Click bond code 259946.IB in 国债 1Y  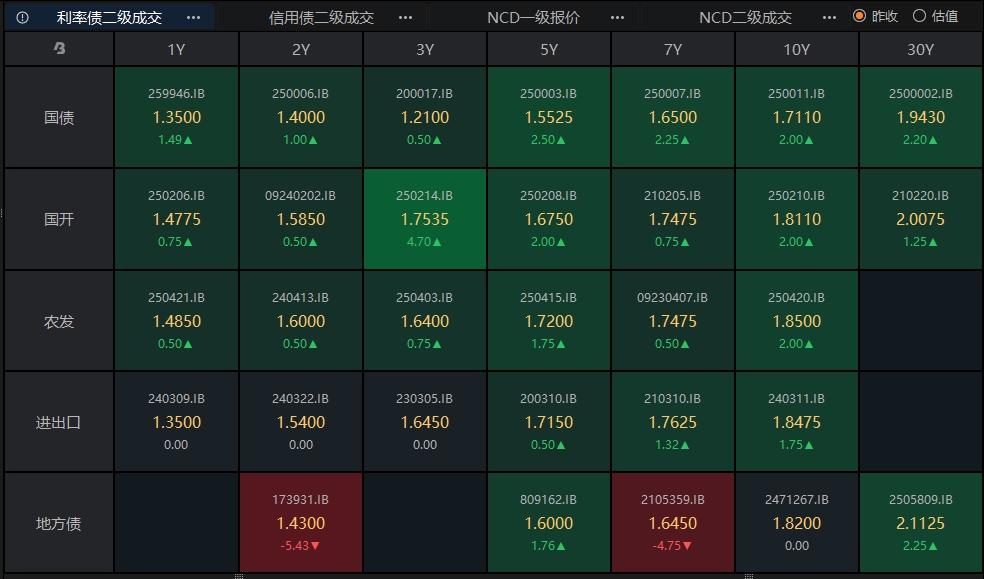[x=176, y=94]
